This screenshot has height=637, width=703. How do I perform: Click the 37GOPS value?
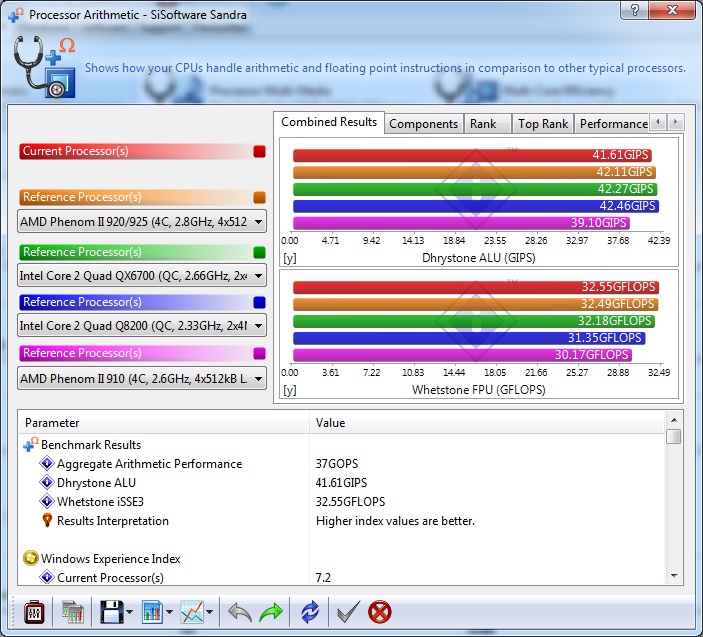pos(337,464)
